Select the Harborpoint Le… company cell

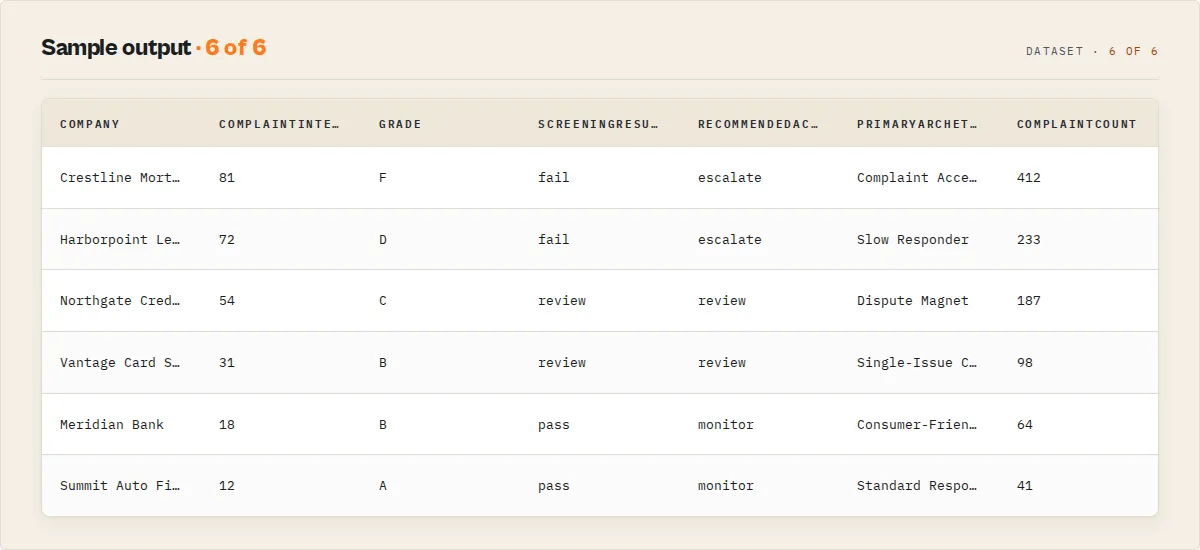point(120,240)
